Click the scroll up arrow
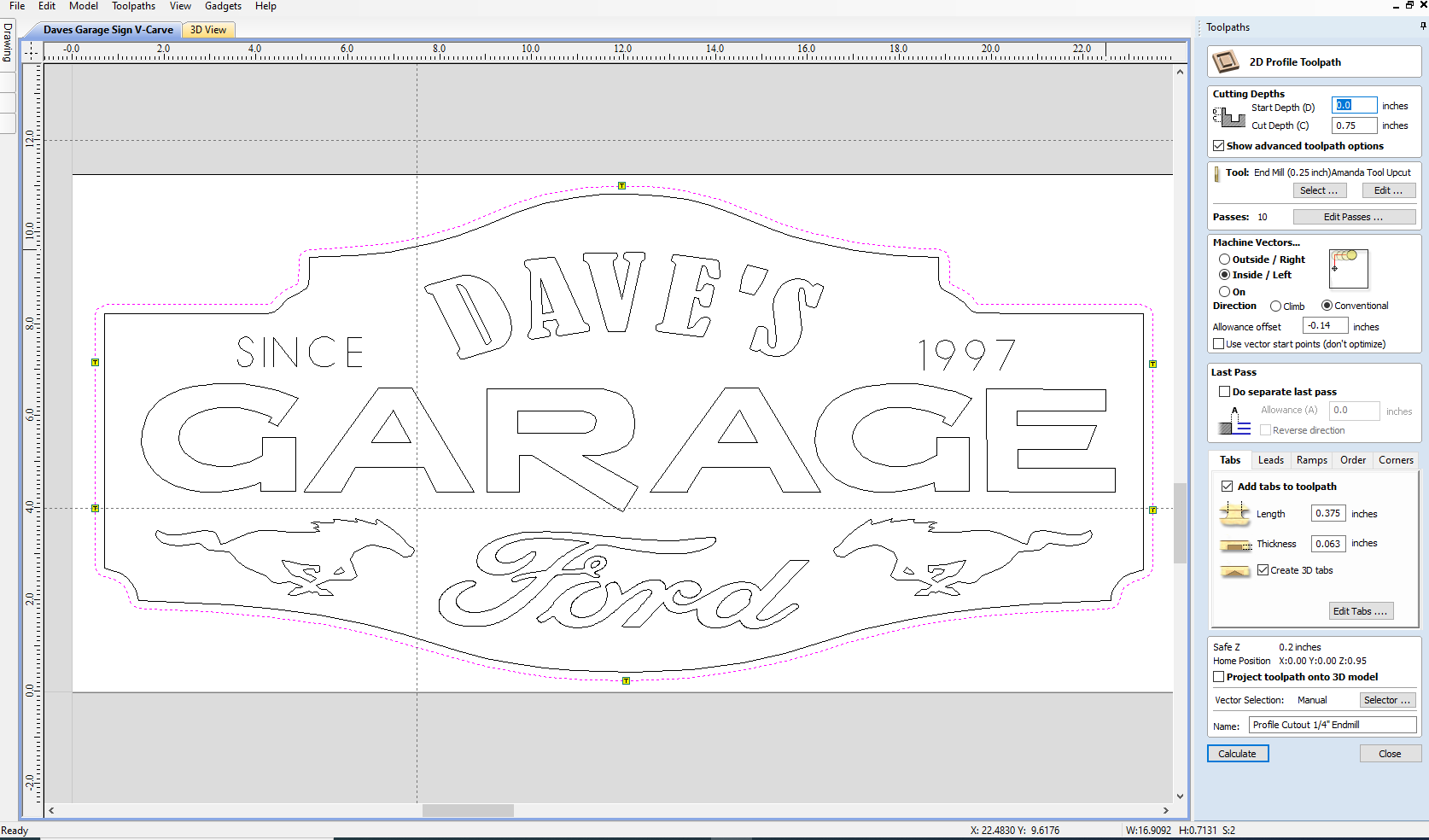Image resolution: width=1429 pixels, height=840 pixels. click(x=1180, y=73)
